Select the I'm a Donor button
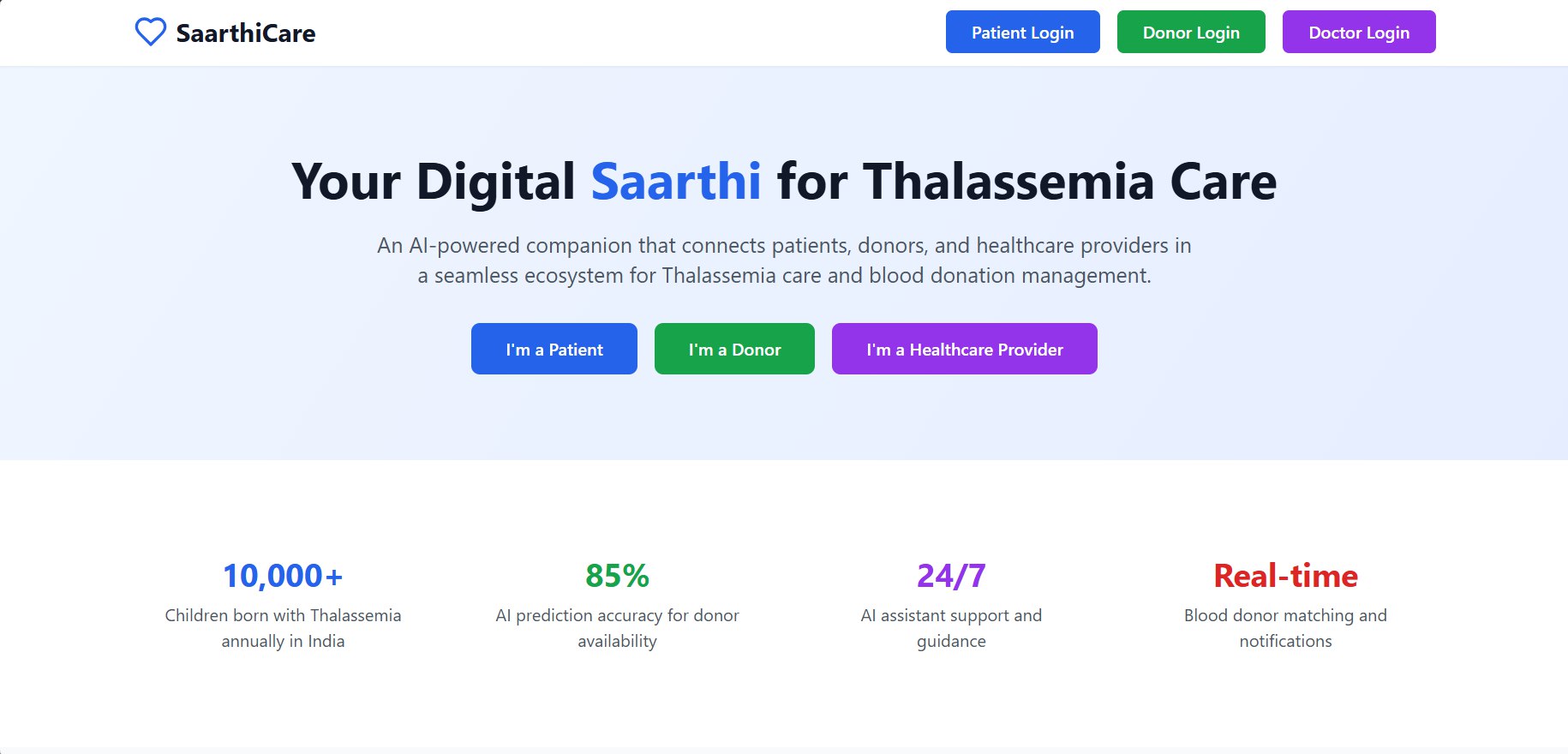Screen dimensions: 1568x754 734,349
